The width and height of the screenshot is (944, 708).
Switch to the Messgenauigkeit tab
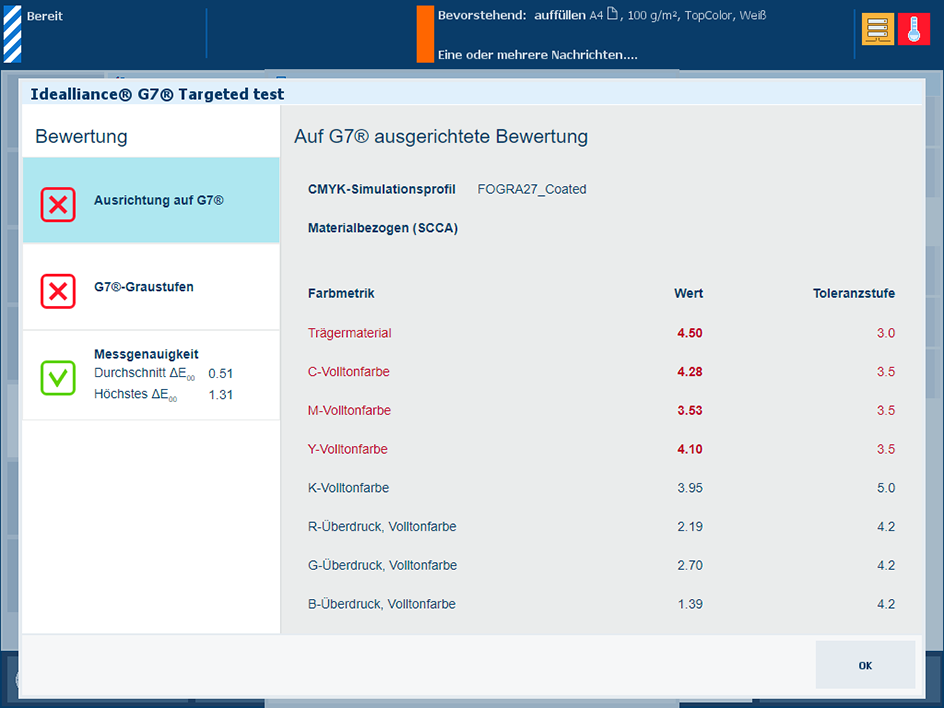point(151,375)
